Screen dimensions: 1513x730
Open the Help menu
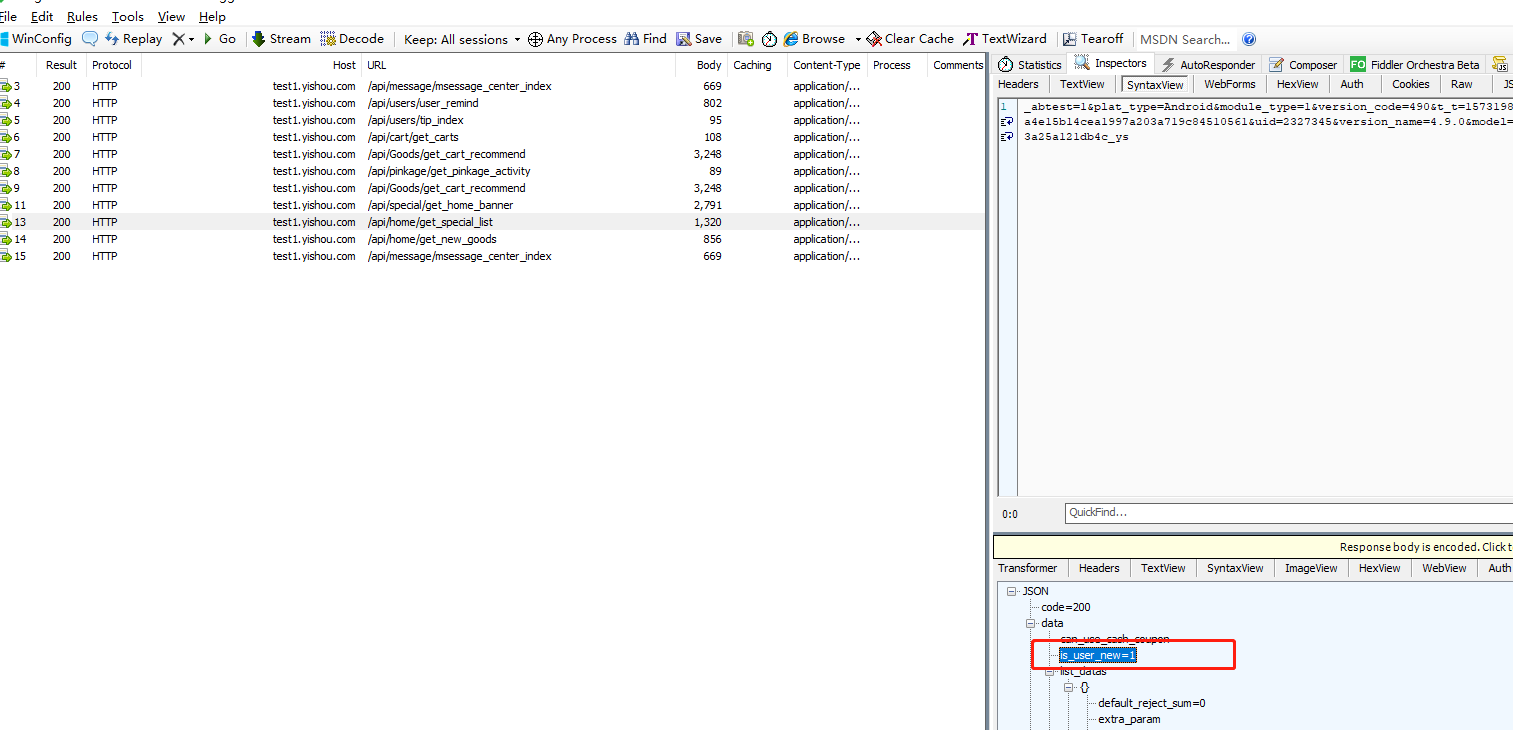point(212,17)
